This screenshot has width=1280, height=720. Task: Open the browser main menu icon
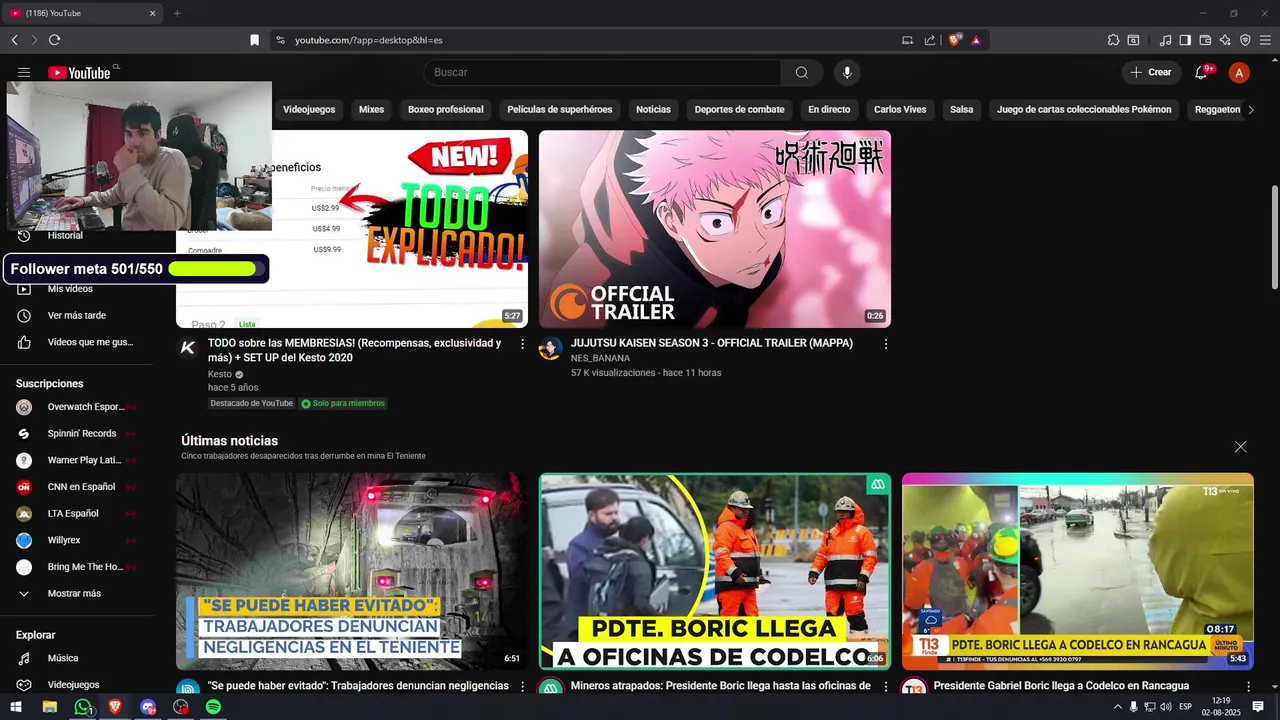[1265, 40]
